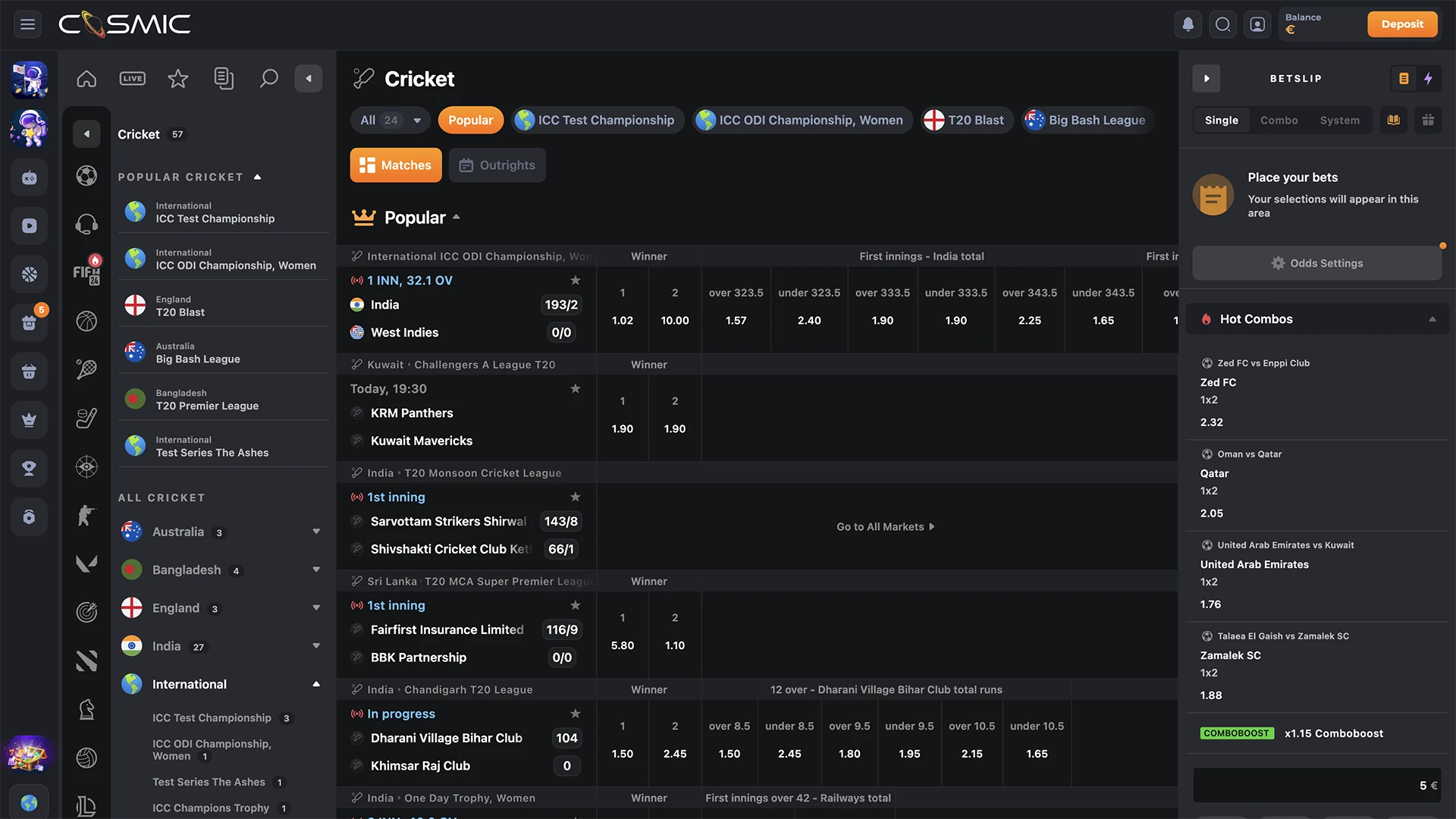Open the All 24 dropdown filter
Viewport: 1456px width, 819px height.
[x=391, y=120]
